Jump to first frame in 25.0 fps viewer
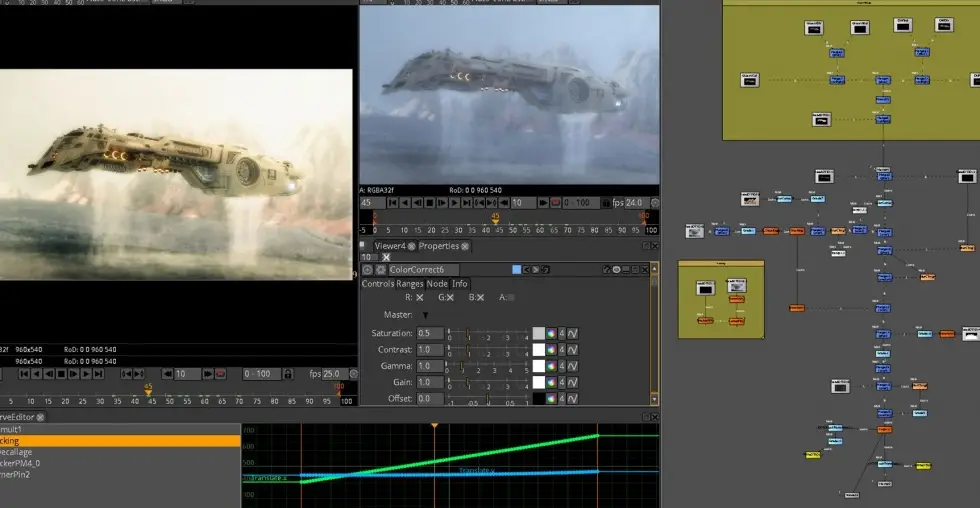This screenshot has height=508, width=980. [x=24, y=374]
